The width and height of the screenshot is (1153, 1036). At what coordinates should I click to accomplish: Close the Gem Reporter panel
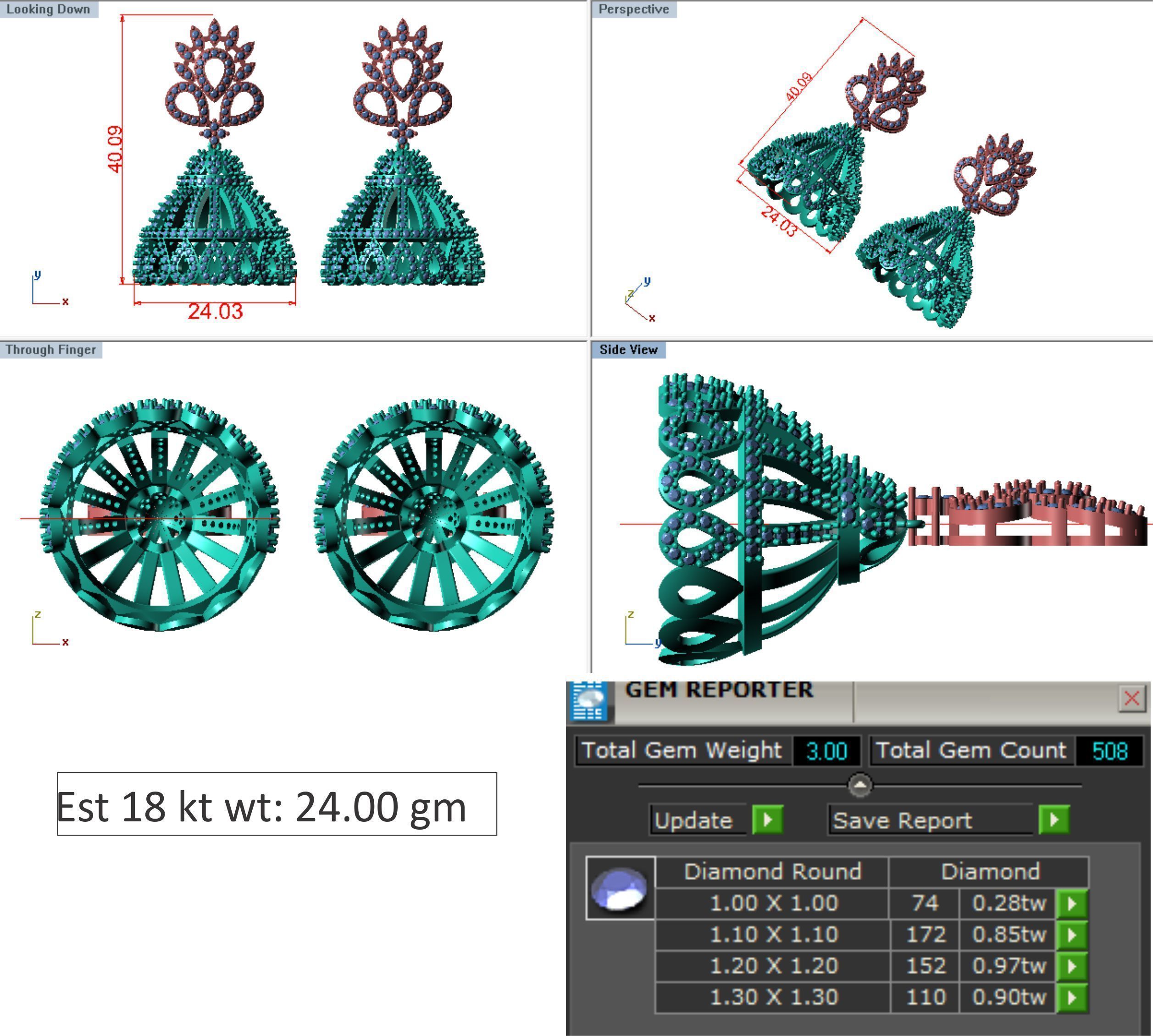1131,698
